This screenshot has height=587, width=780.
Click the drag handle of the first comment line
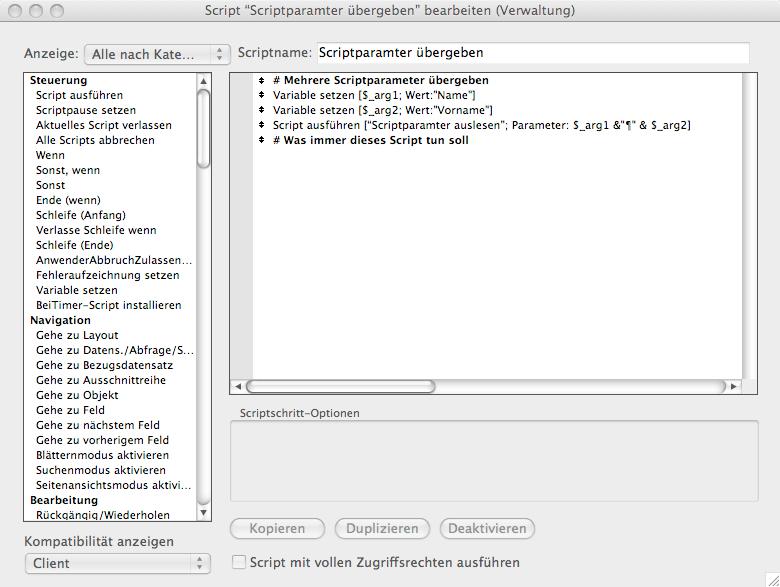tap(261, 80)
